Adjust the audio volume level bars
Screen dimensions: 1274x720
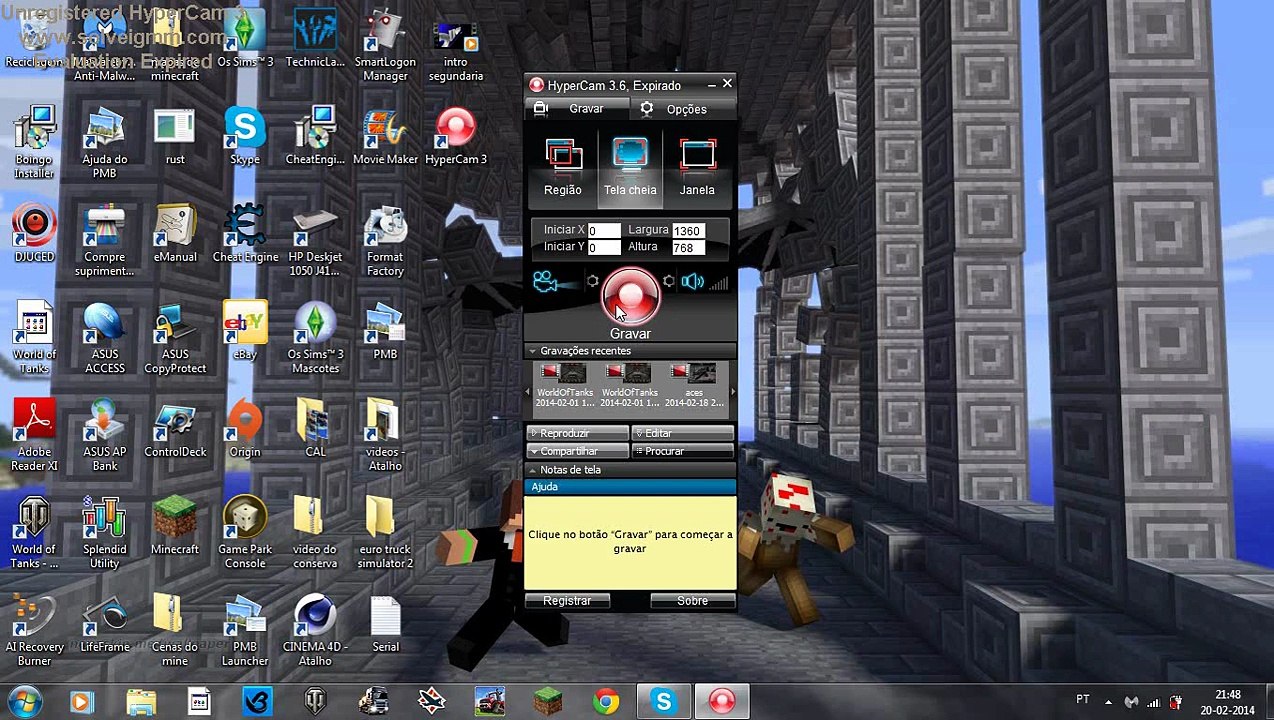point(718,283)
